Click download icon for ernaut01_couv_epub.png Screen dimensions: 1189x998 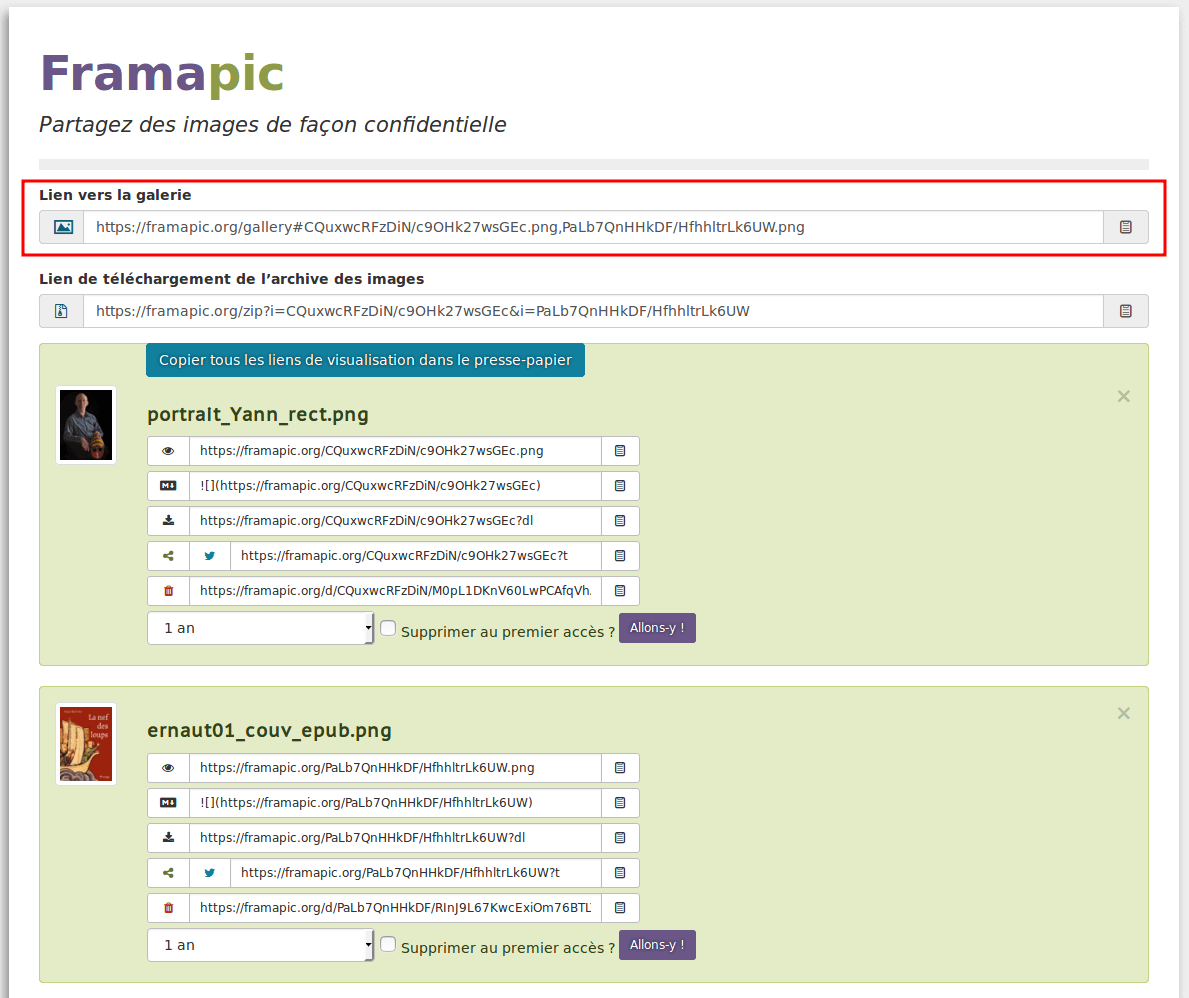point(168,837)
